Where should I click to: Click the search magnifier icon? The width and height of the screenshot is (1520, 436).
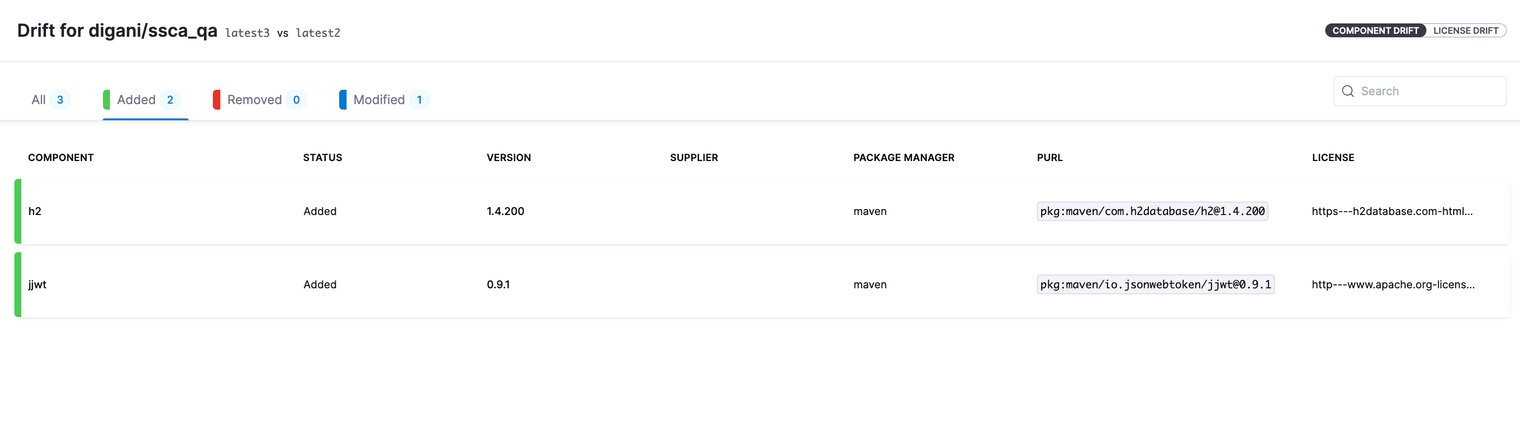pyautogui.click(x=1348, y=91)
